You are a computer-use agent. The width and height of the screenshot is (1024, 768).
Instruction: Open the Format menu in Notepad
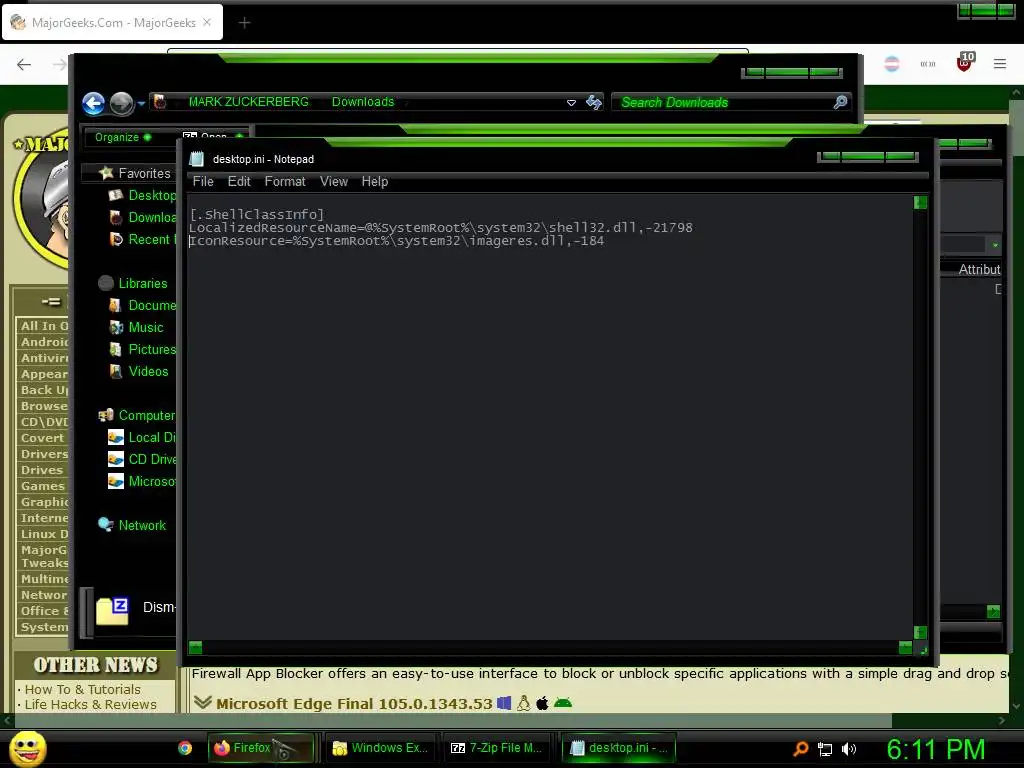(285, 182)
